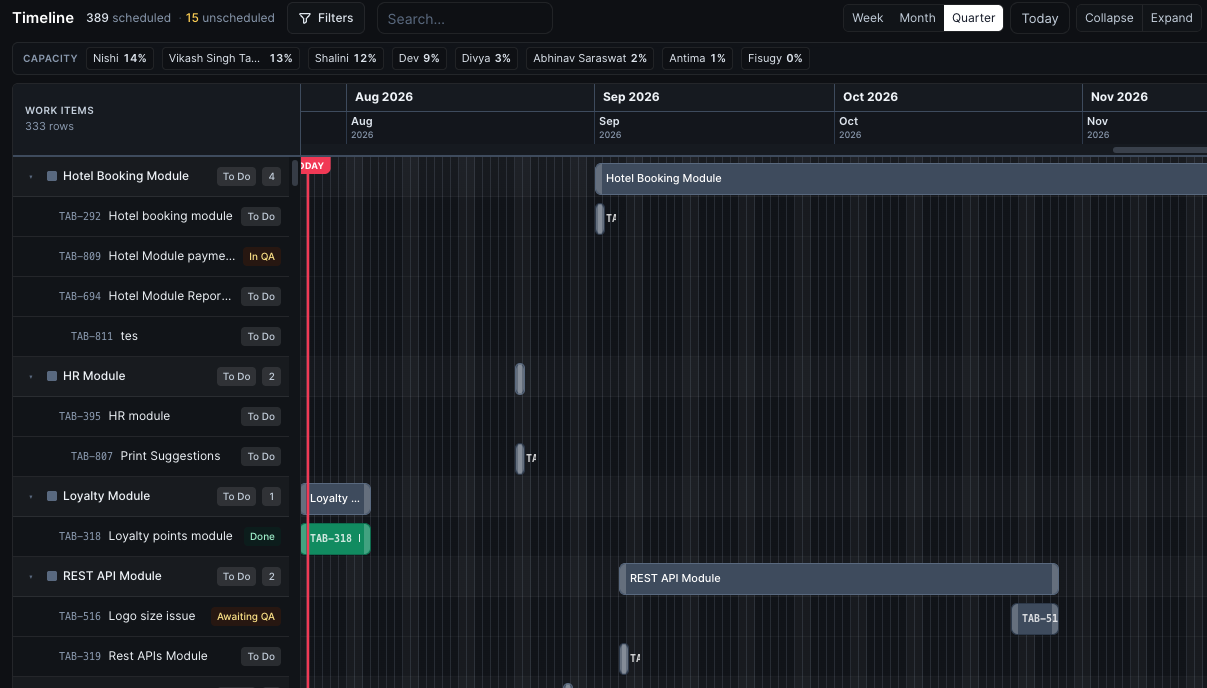Image resolution: width=1207 pixels, height=688 pixels.
Task: Collapse the REST API Module group chevron
Action: [x=31, y=577]
